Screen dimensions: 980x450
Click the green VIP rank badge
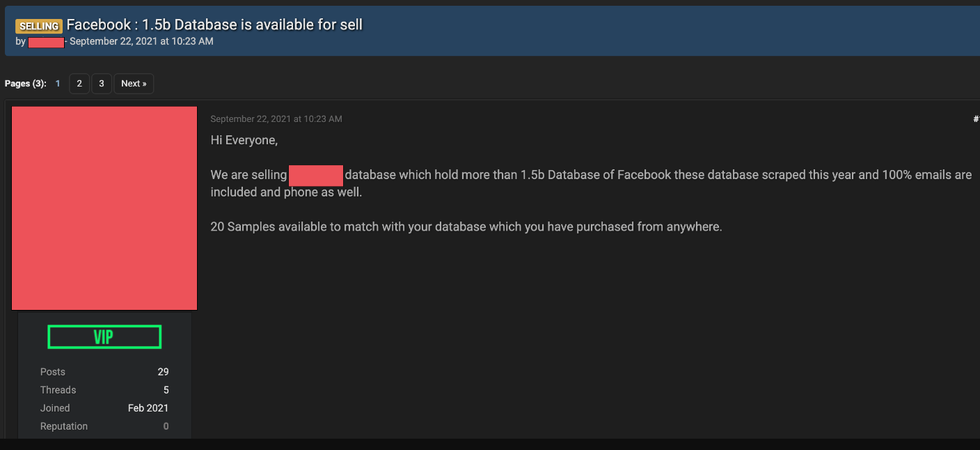[104, 337]
